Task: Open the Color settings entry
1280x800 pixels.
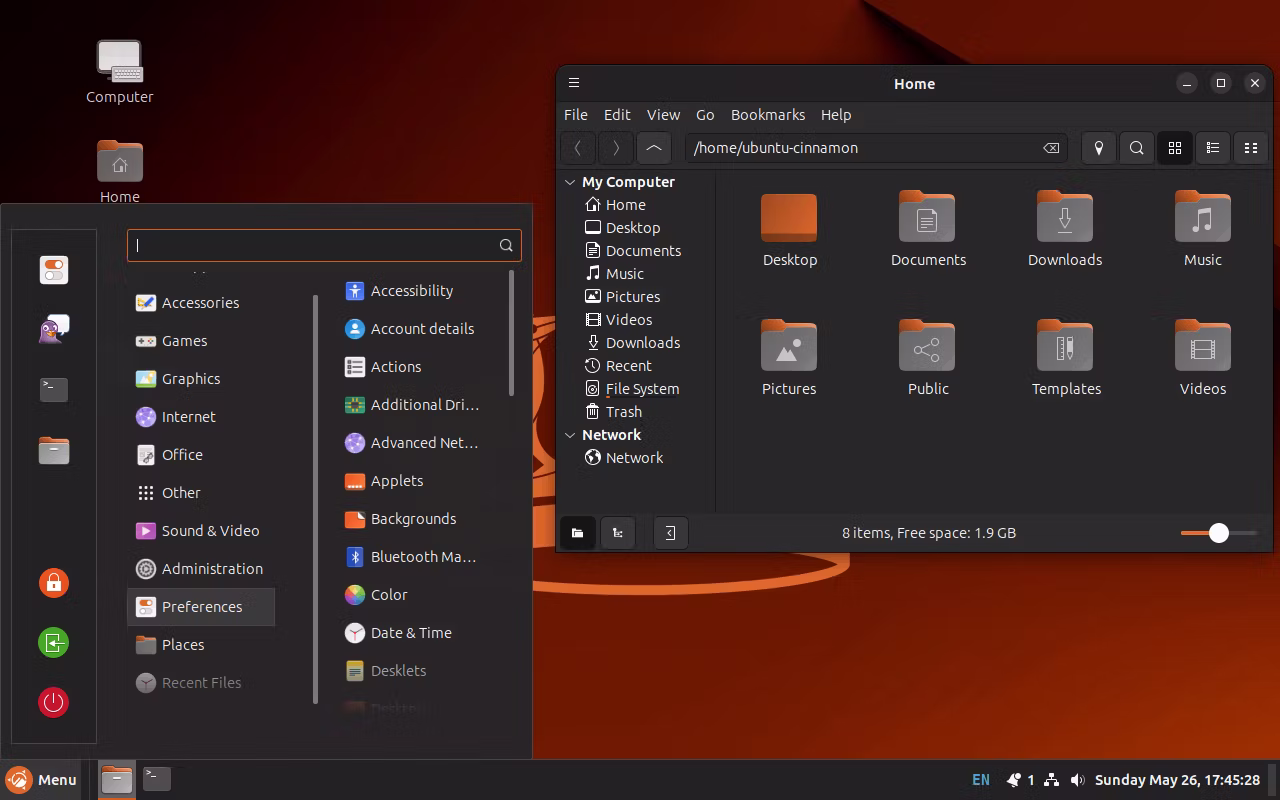Action: tap(412, 595)
